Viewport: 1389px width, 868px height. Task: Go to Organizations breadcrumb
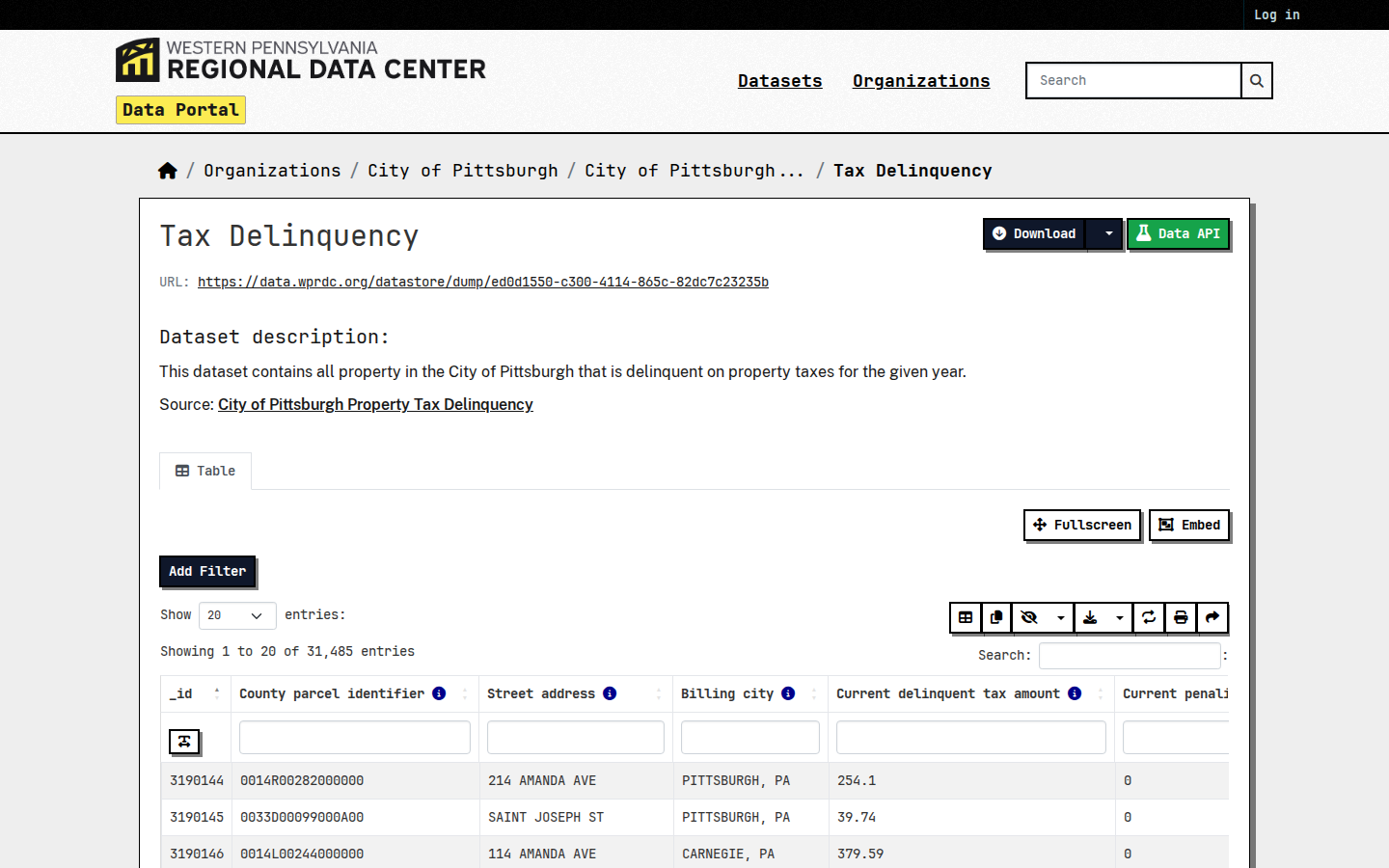pos(272,171)
